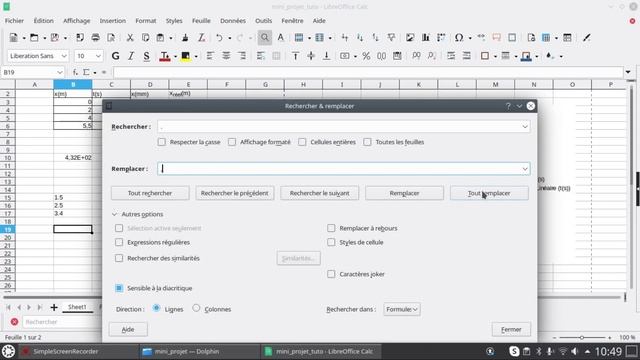Open the Fichier menu
The height and width of the screenshot is (360, 640).
pos(14,20)
